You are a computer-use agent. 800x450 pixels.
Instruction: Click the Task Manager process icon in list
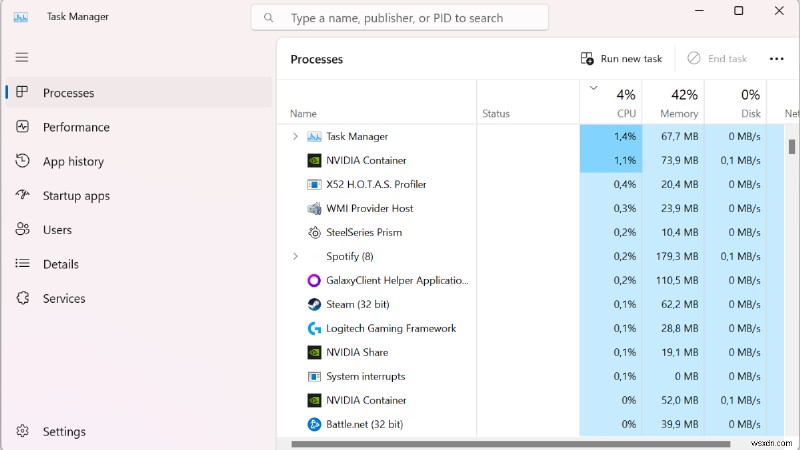click(x=314, y=136)
